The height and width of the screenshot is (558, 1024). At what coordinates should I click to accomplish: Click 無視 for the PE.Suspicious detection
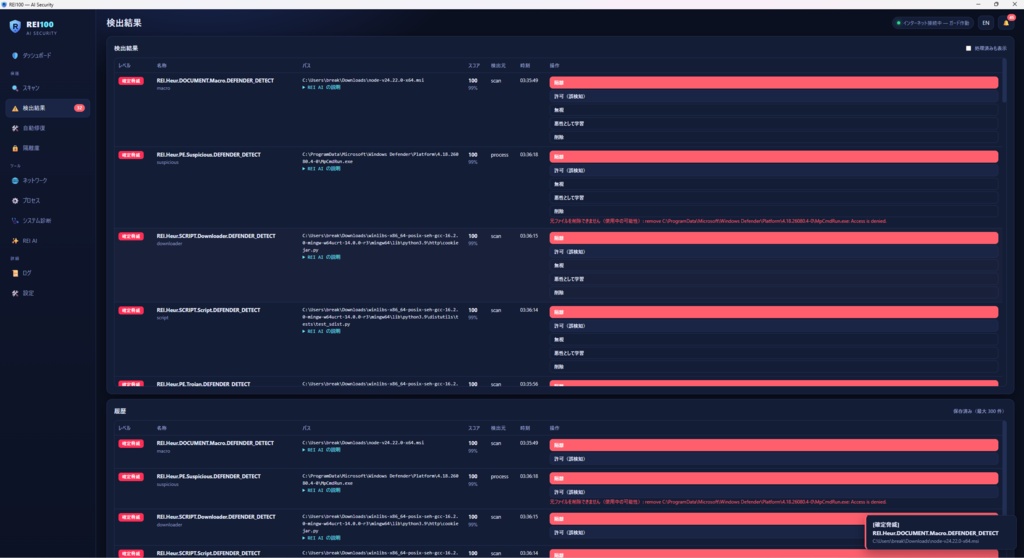pyautogui.click(x=773, y=184)
